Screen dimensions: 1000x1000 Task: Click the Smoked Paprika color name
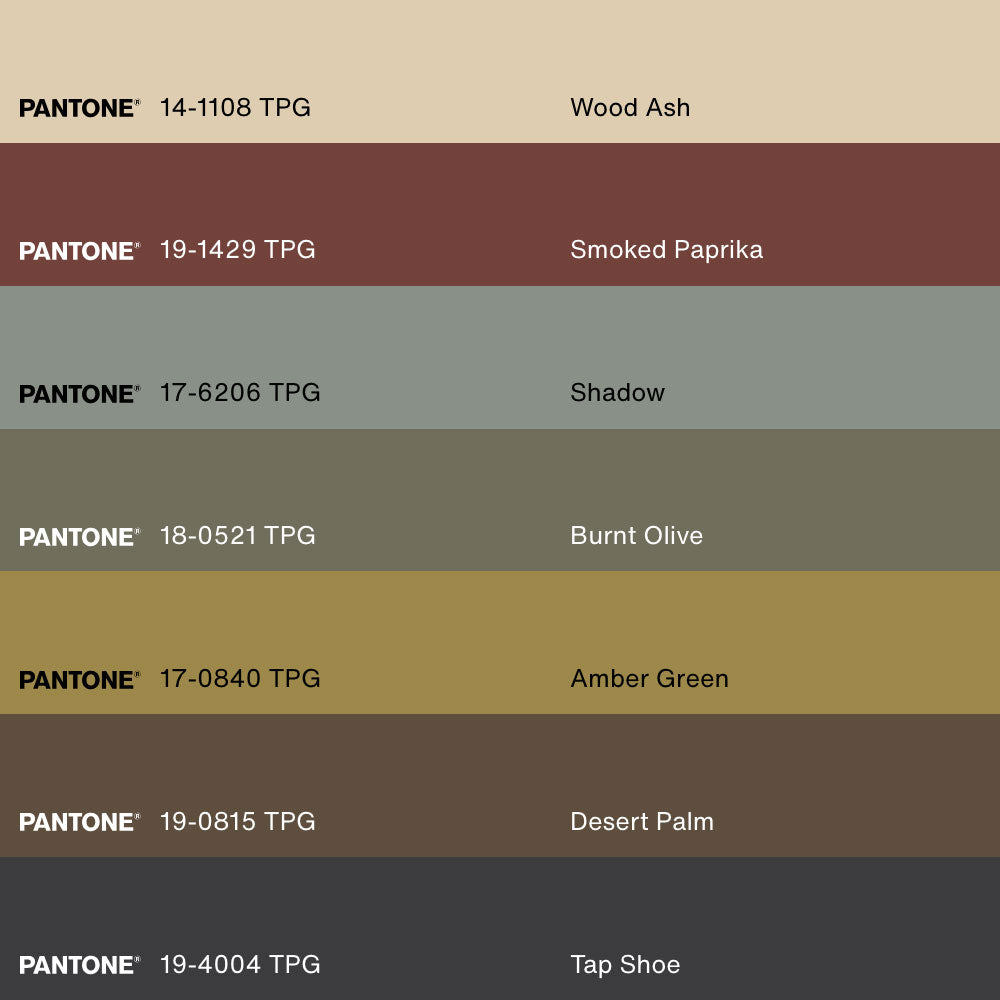[666, 250]
